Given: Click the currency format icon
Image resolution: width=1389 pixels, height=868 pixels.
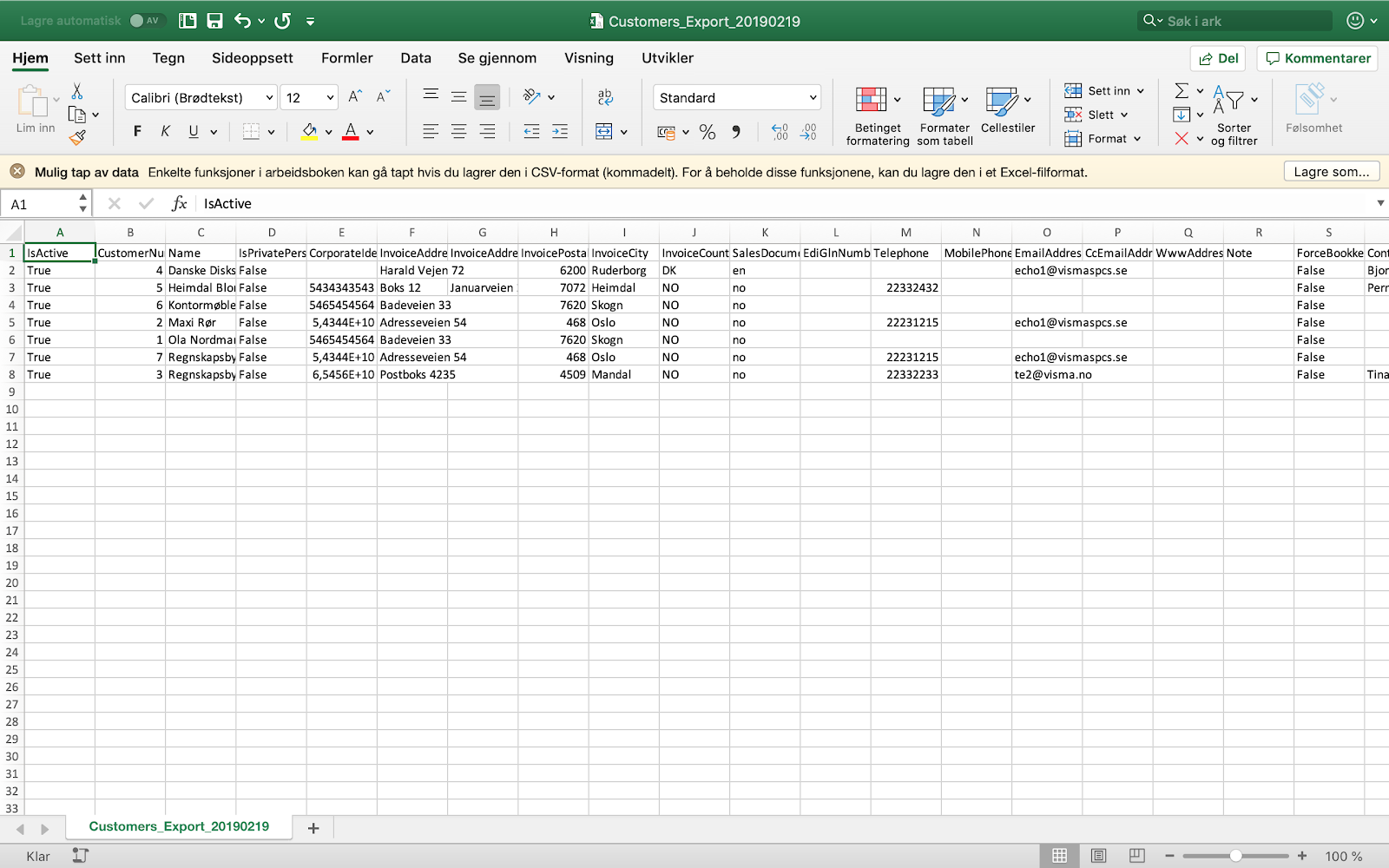Looking at the screenshot, I should pos(666,132).
